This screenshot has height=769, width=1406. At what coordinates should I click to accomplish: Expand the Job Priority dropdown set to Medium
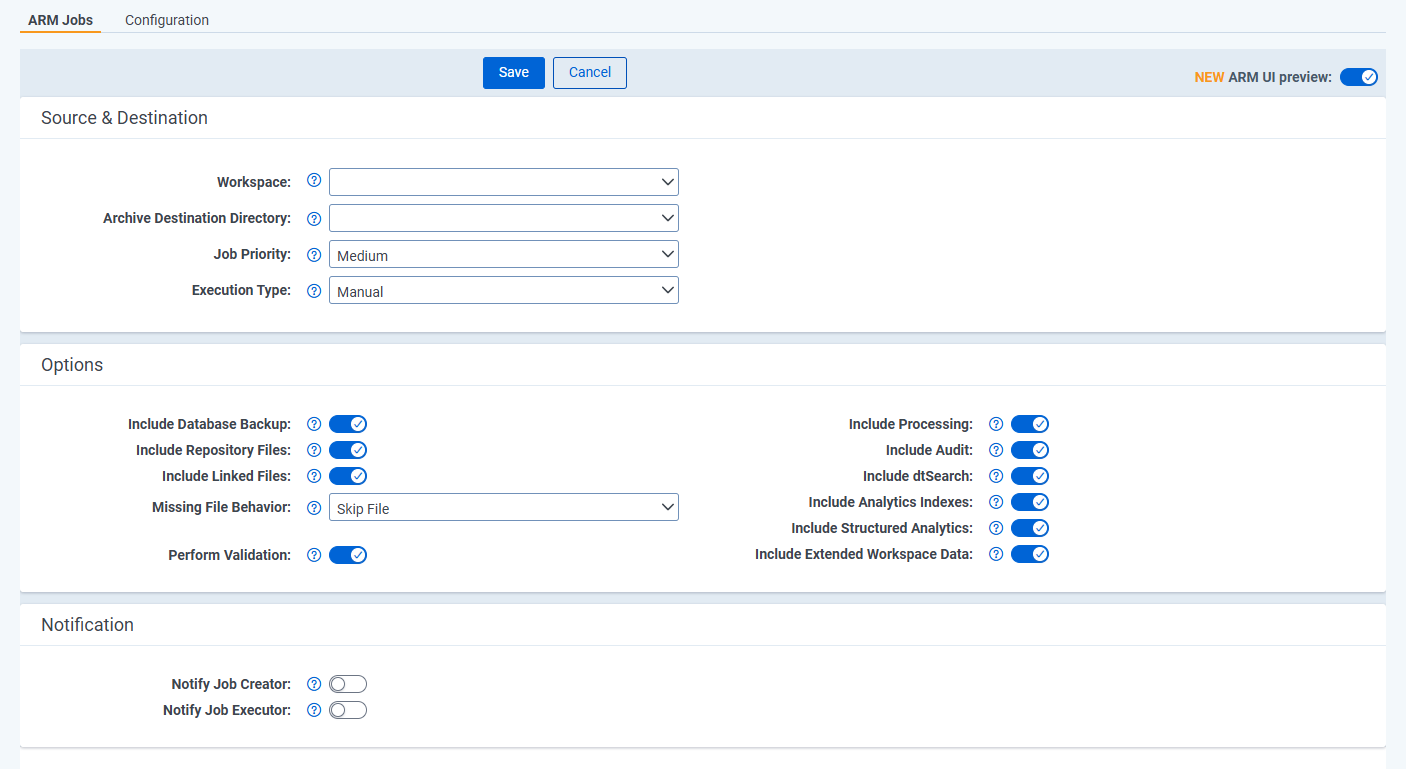tap(503, 255)
